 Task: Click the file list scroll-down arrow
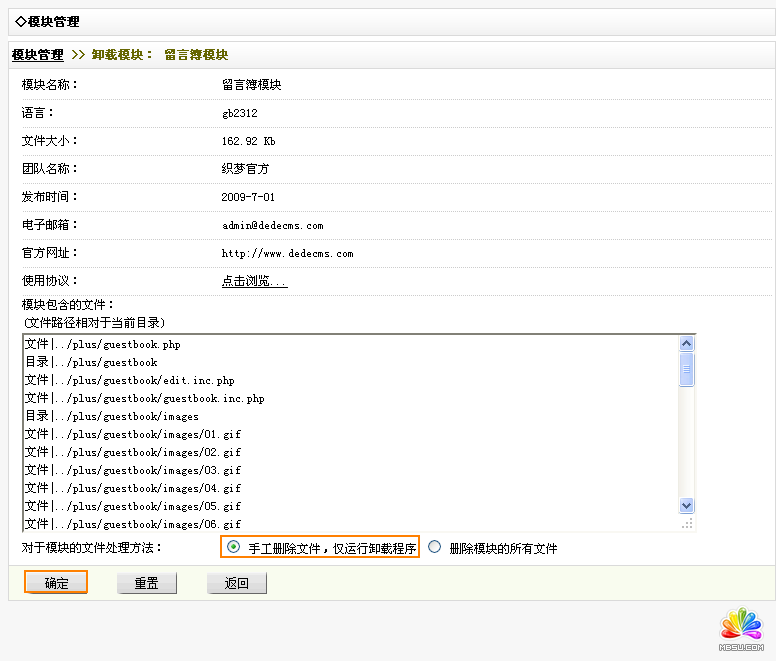point(686,506)
